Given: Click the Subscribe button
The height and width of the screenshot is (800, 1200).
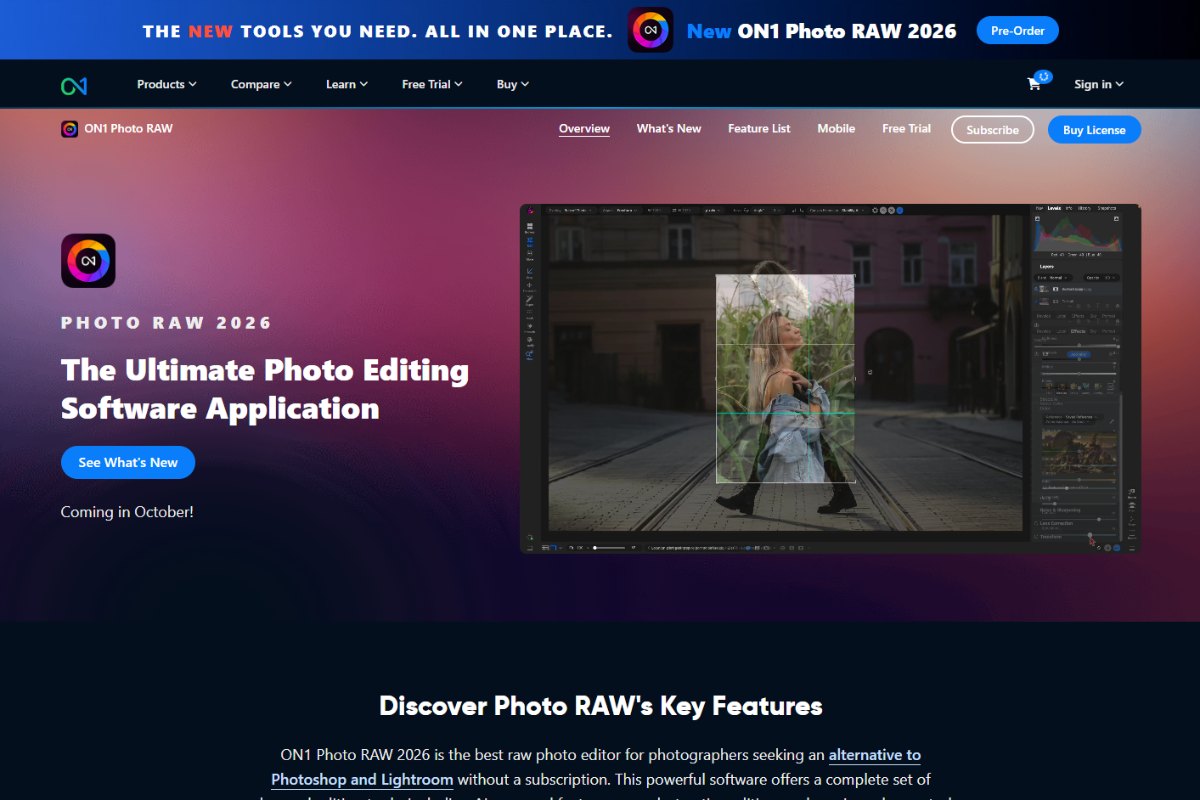Looking at the screenshot, I should (992, 129).
